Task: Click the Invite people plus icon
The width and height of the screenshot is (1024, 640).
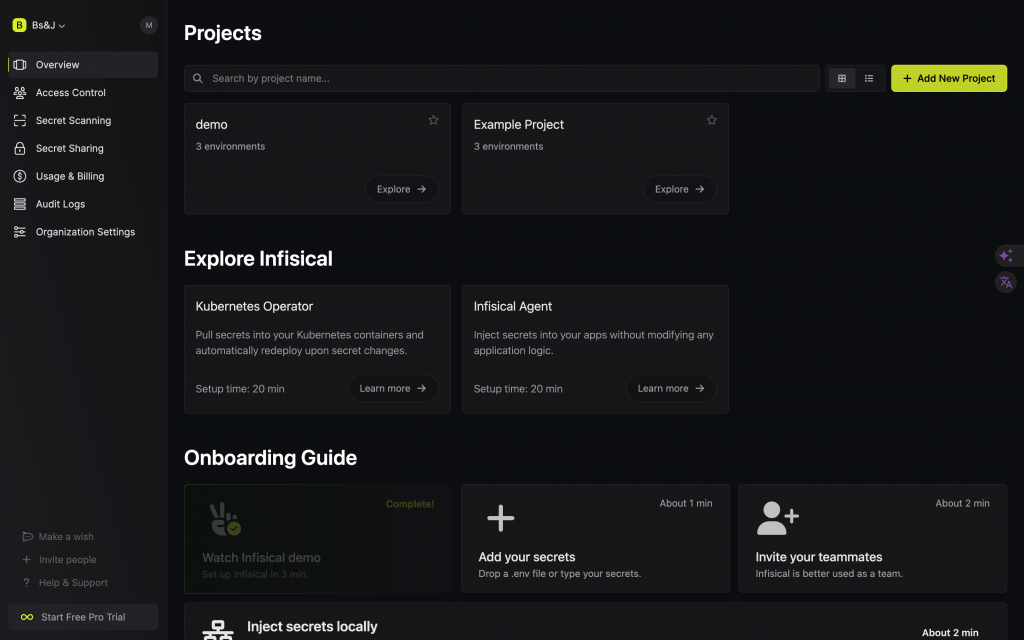Action: point(27,560)
